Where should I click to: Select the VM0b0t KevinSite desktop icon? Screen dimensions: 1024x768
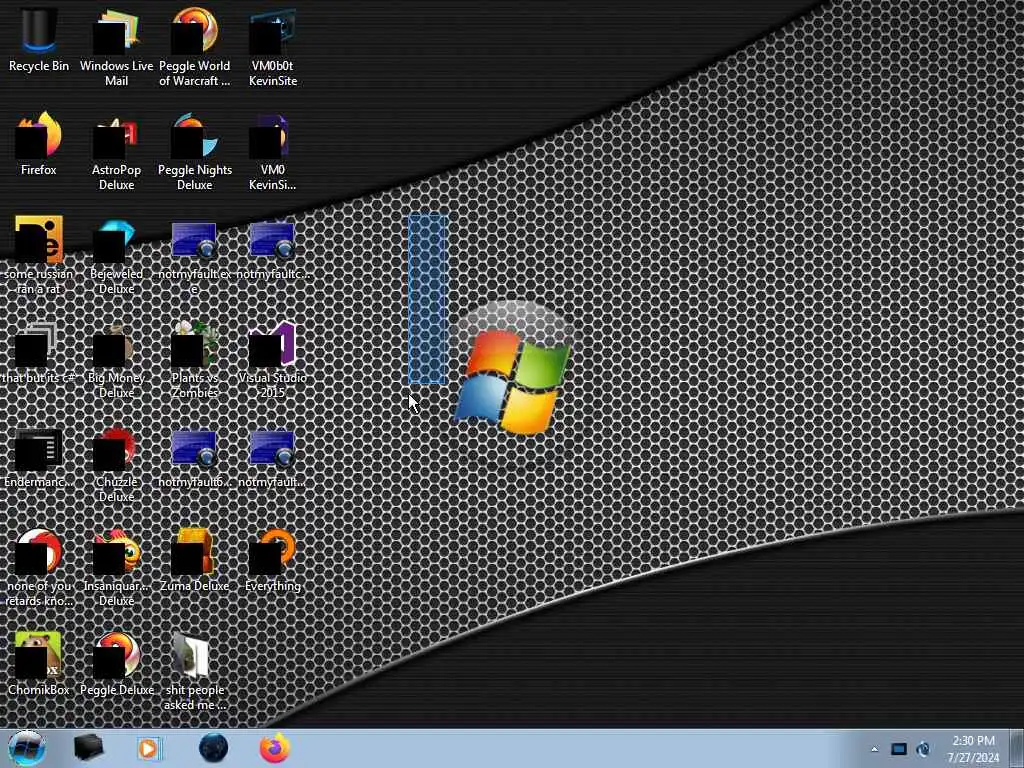pos(273,46)
